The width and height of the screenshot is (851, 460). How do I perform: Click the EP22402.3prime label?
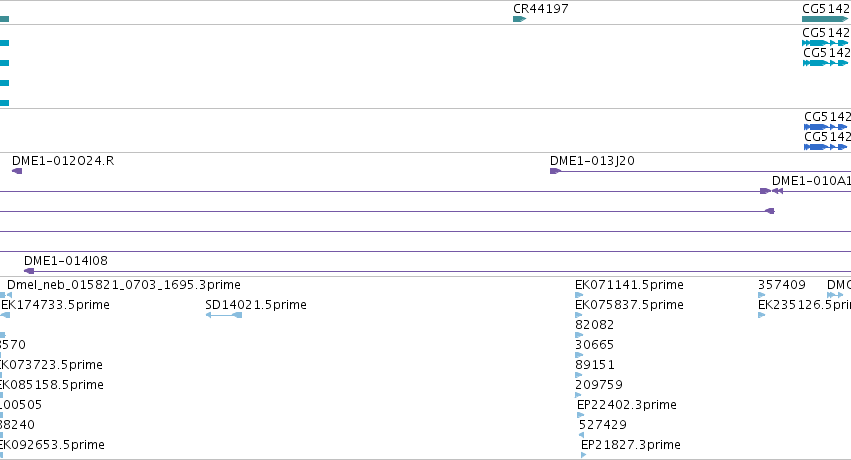[x=627, y=405]
